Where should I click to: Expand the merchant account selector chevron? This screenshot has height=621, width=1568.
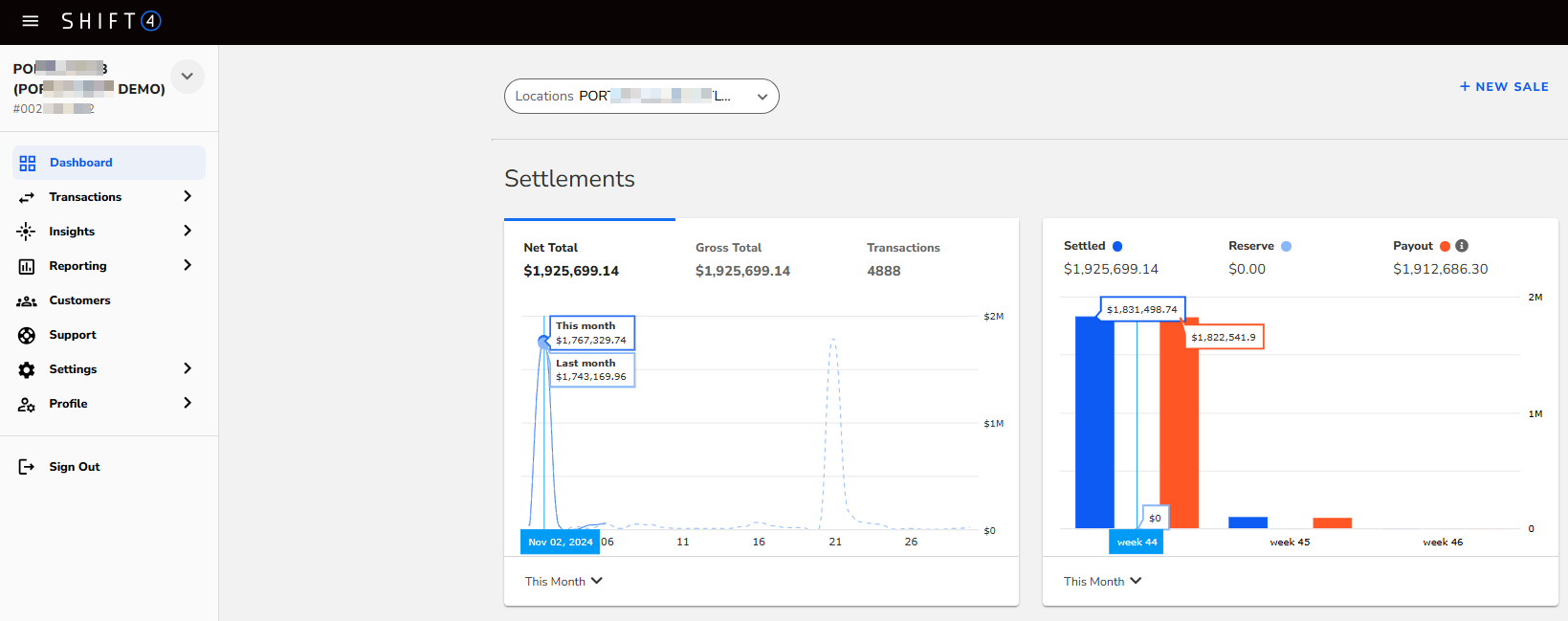(188, 77)
